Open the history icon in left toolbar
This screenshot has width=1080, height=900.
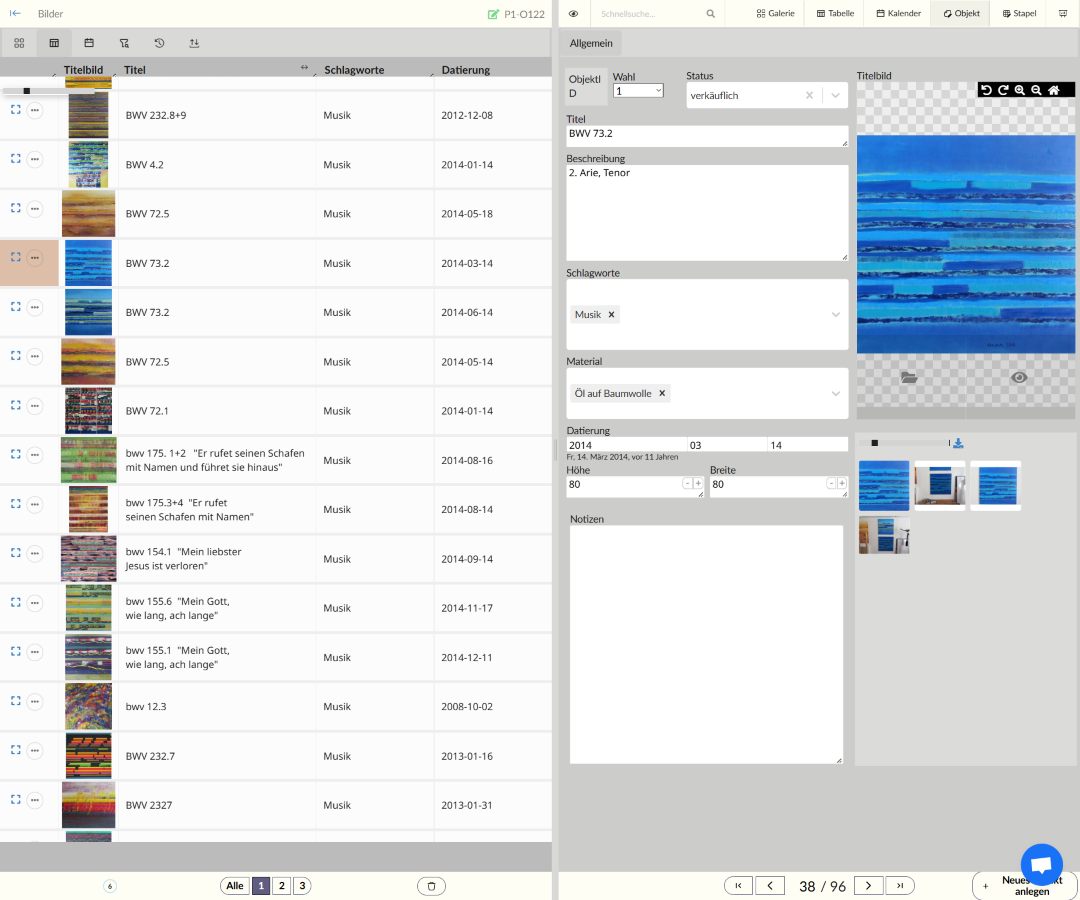click(159, 43)
